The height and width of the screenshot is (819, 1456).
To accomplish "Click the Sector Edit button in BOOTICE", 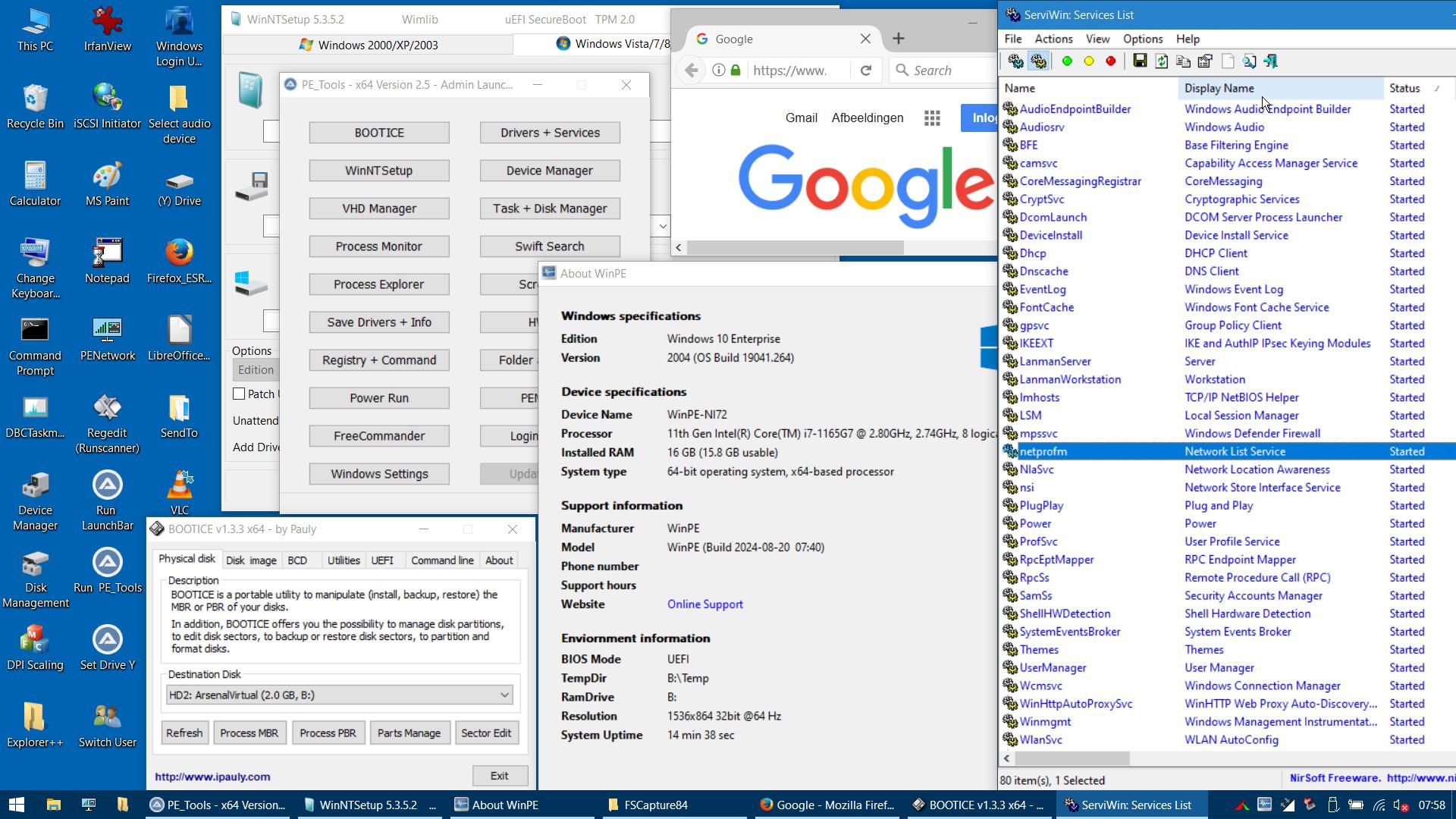I will (486, 733).
